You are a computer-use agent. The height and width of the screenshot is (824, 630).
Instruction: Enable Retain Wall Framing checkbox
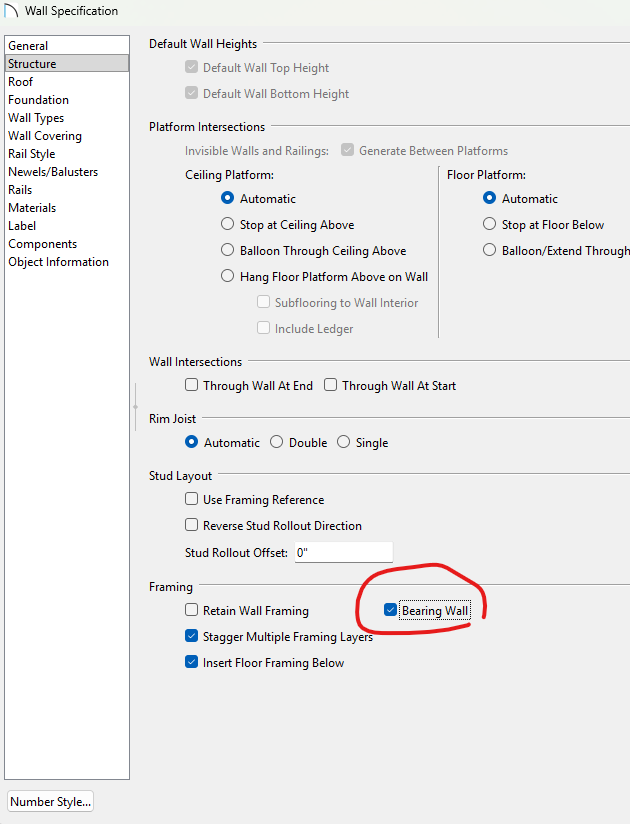tap(192, 610)
